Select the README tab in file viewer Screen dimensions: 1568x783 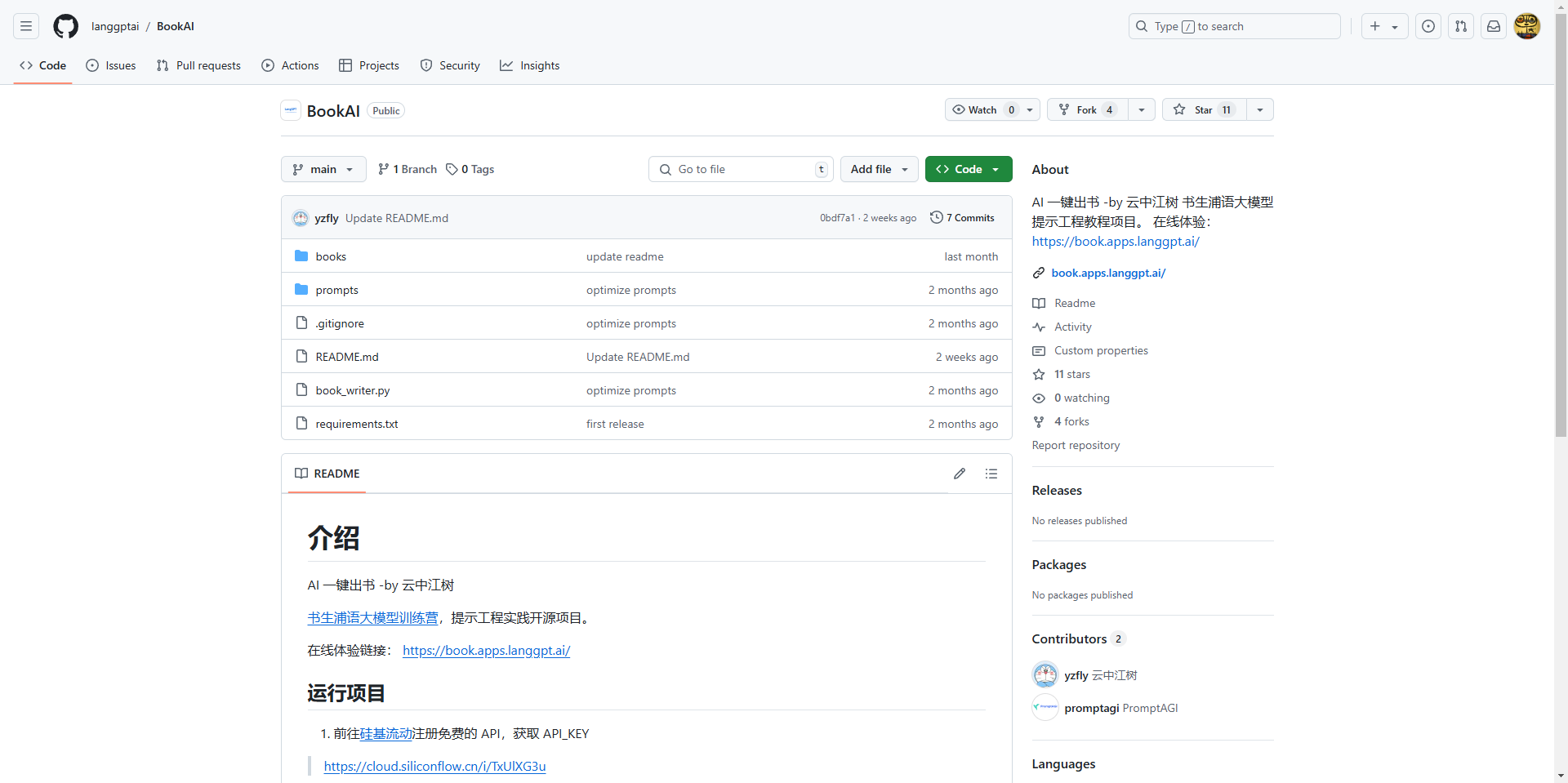[327, 474]
